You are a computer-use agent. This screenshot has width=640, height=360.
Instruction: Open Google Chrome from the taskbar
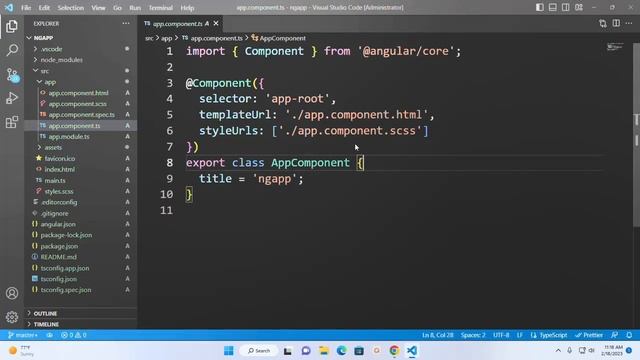click(394, 351)
